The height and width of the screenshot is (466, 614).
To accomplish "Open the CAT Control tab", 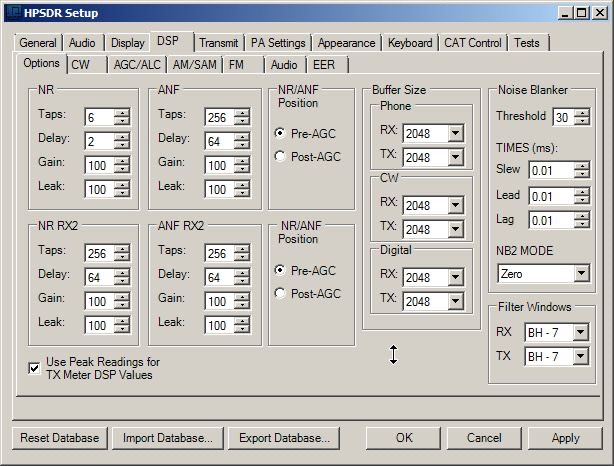I will coord(473,43).
